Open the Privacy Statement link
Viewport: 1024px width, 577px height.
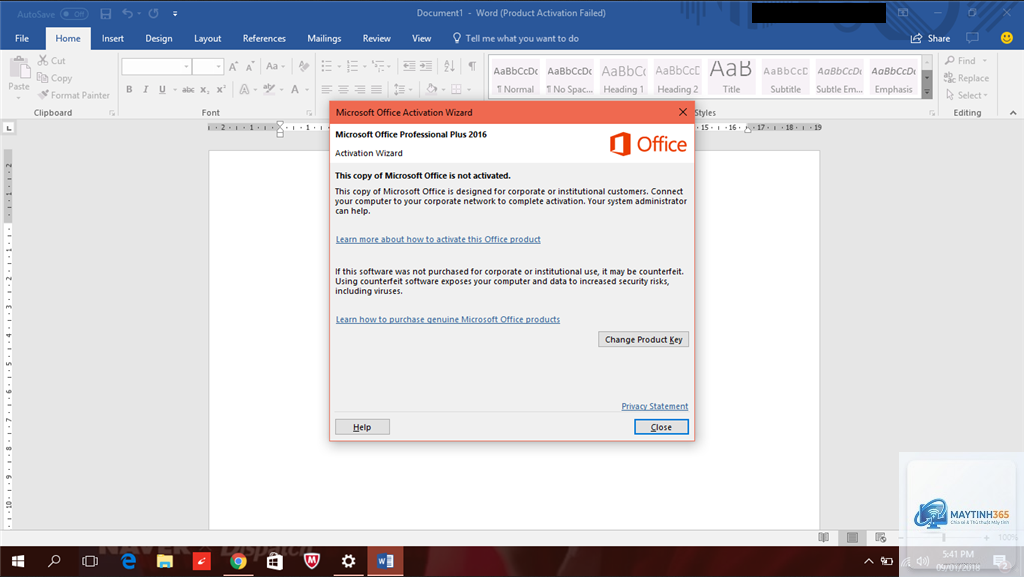(x=654, y=406)
